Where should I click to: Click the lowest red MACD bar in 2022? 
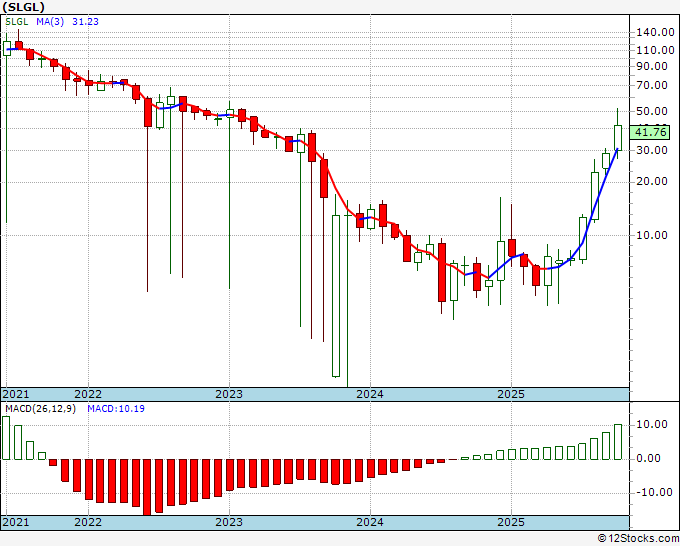click(x=147, y=487)
